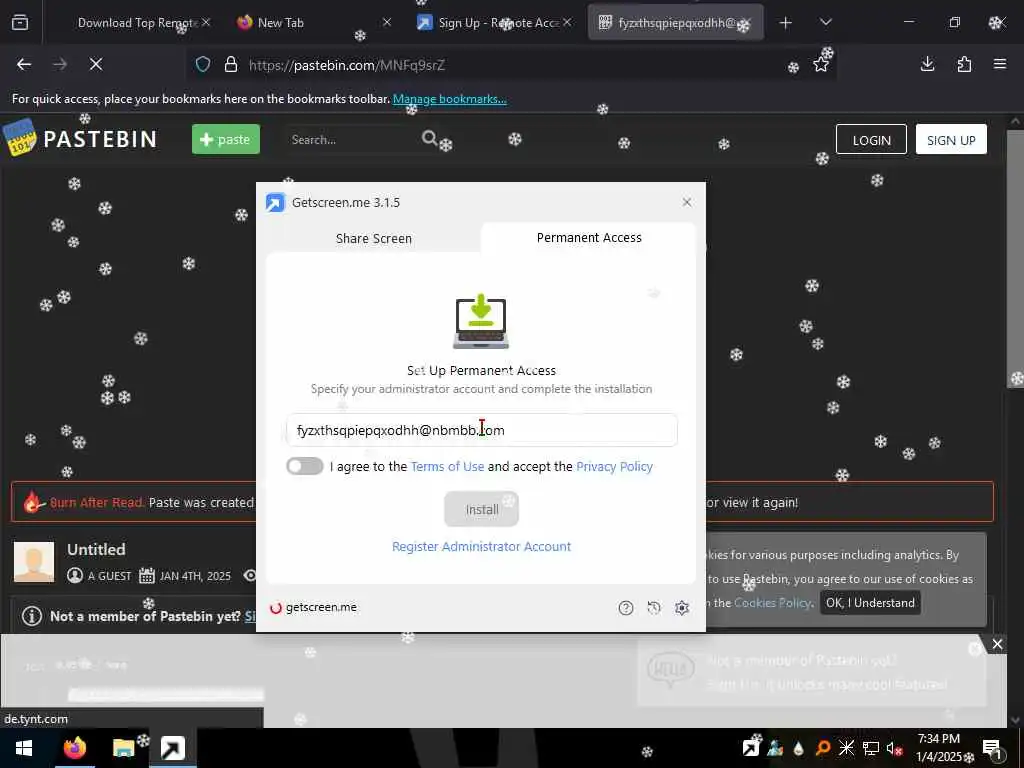Image resolution: width=1024 pixels, height=768 pixels.
Task: Open the Manage bookmarks link
Action: 449,99
